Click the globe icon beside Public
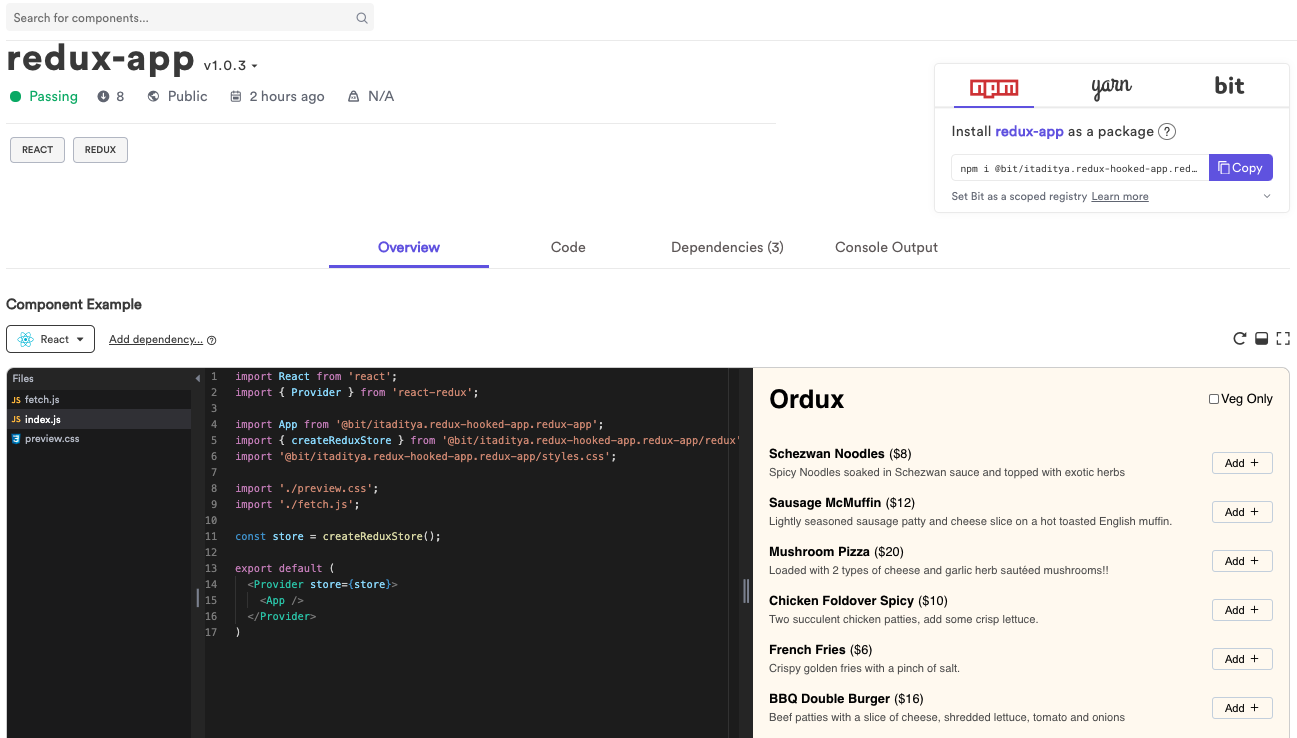This screenshot has width=1297, height=738. coord(152,95)
